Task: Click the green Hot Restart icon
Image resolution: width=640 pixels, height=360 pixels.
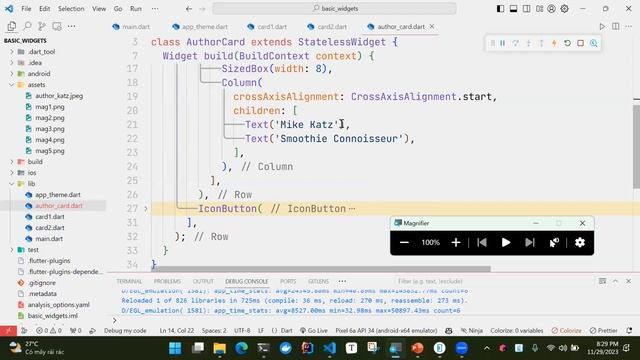Action: [567, 43]
